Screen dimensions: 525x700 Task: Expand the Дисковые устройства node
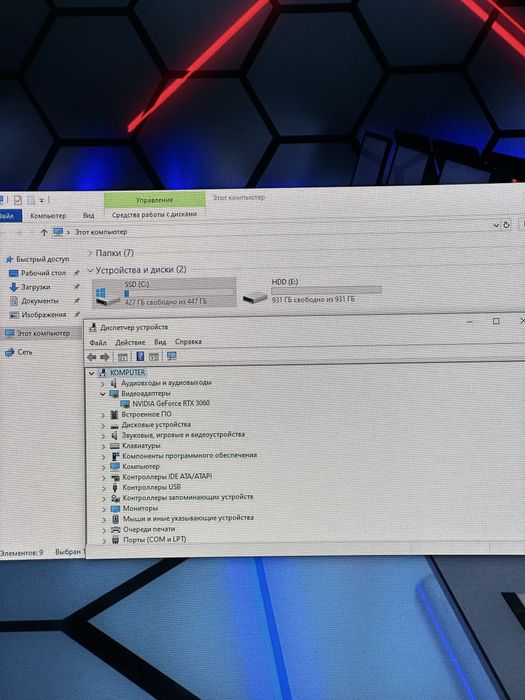click(103, 425)
